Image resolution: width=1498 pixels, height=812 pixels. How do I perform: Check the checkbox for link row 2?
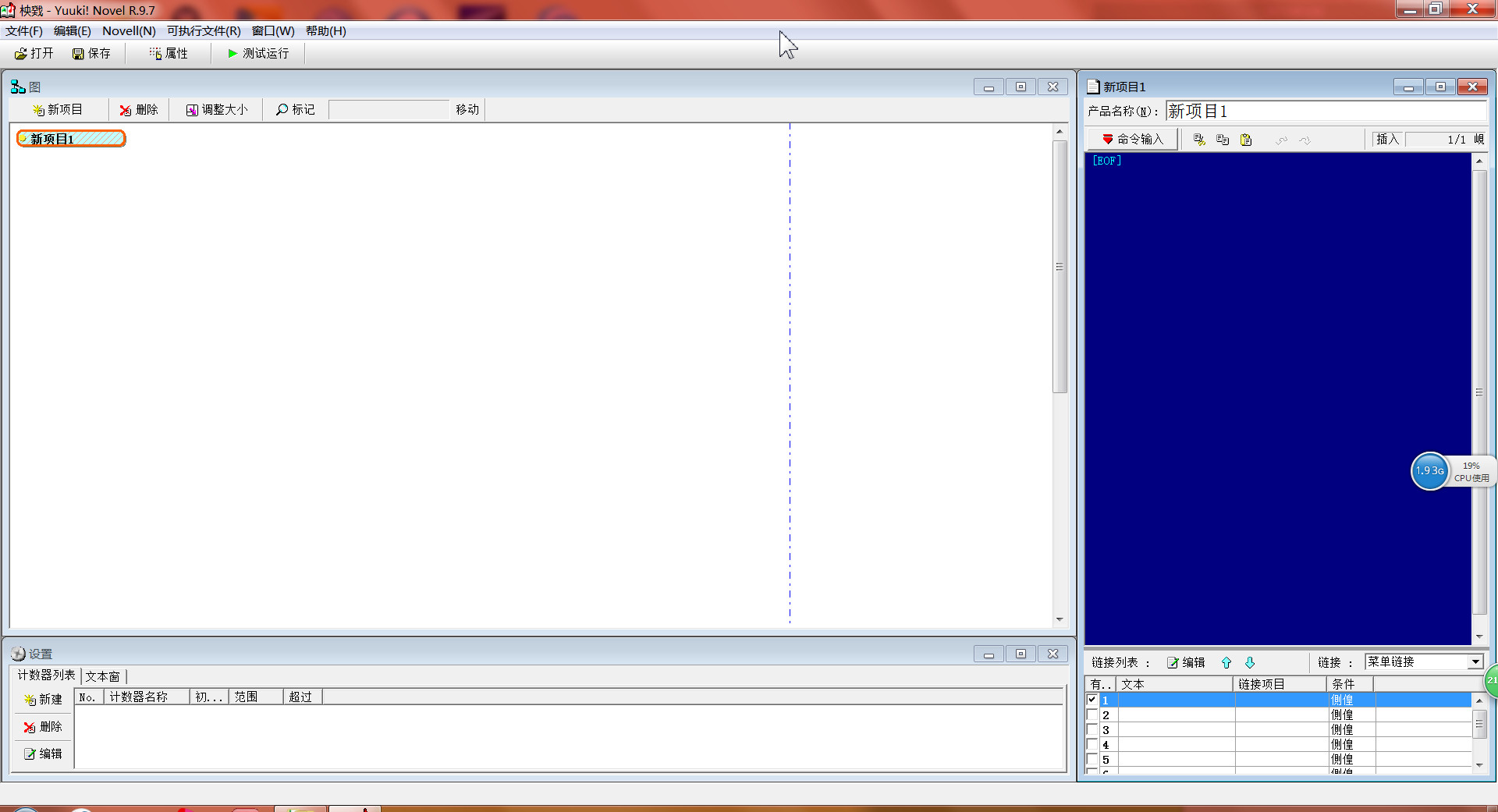click(x=1092, y=714)
